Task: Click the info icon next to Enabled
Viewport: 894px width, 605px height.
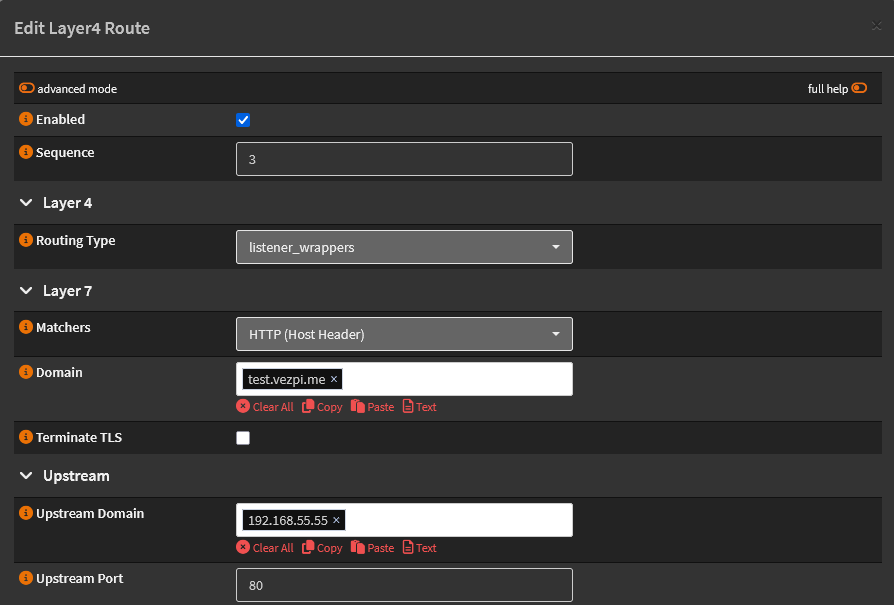Action: pyautogui.click(x=26, y=120)
